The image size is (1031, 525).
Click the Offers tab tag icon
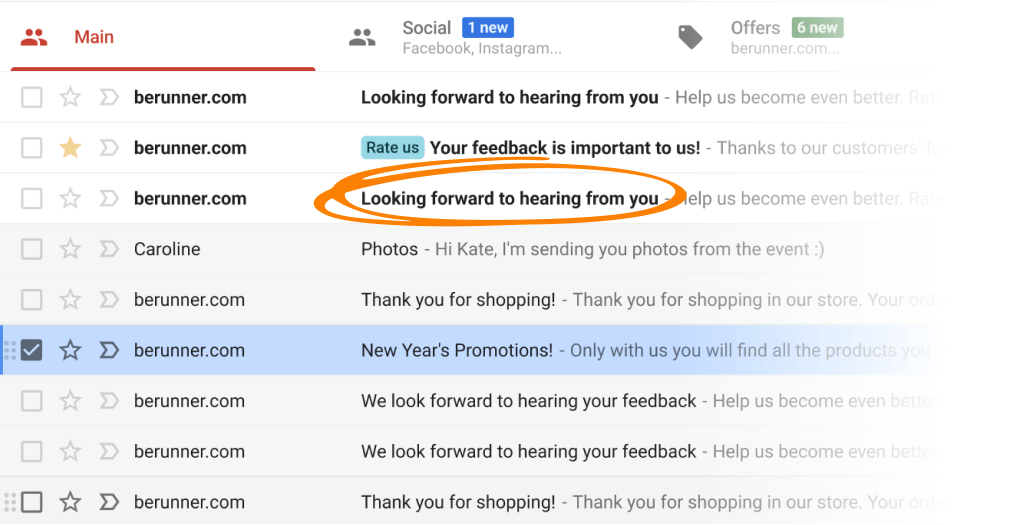pos(690,37)
